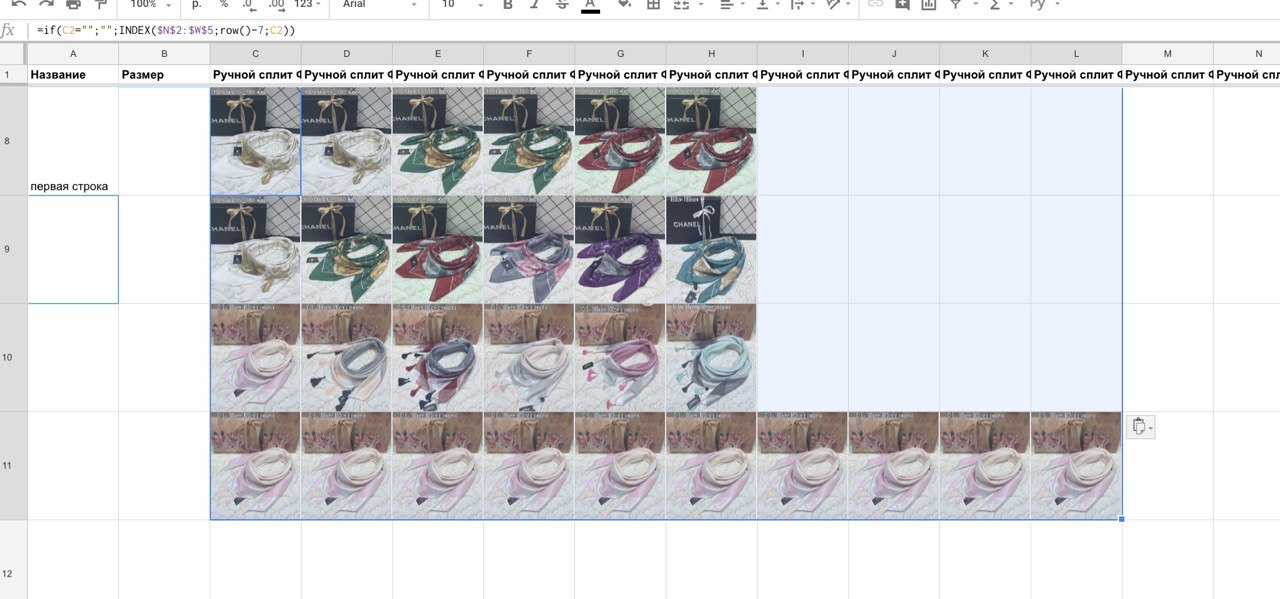Image resolution: width=1280 pixels, height=599 pixels.
Task: Select the purple scarf image in cell G9
Action: point(619,249)
